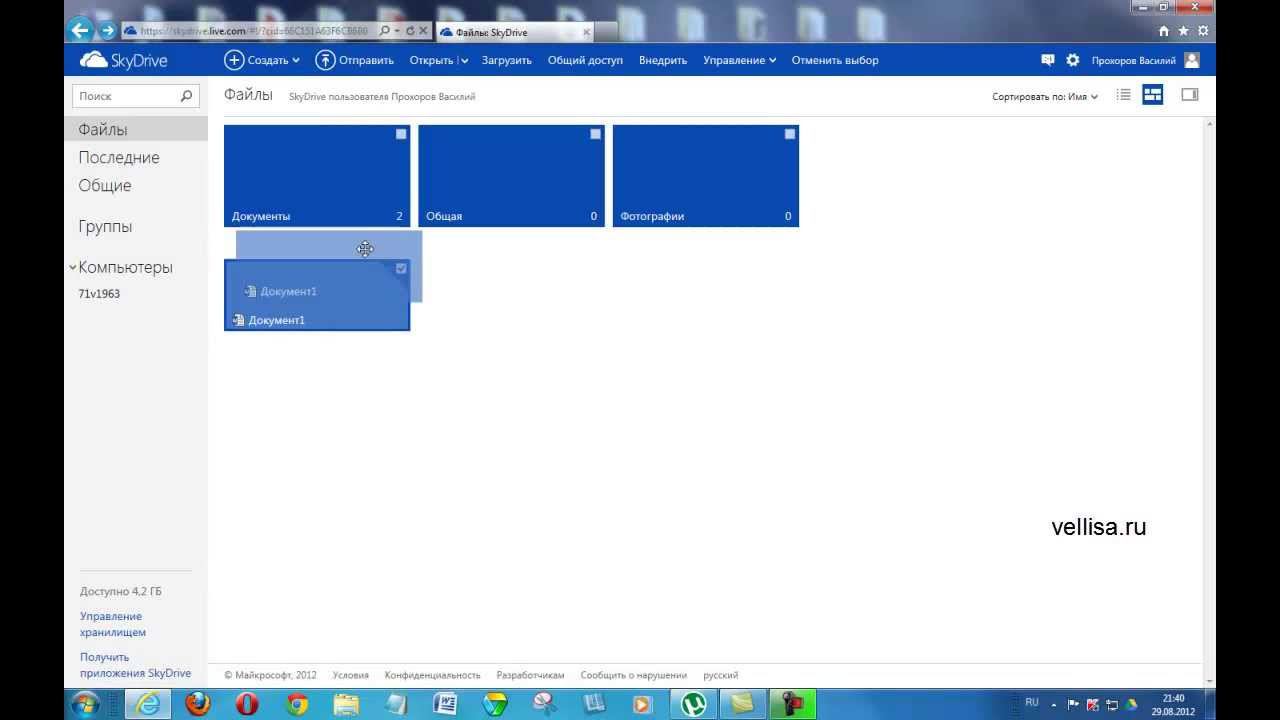
Task: Launch Opera from the taskbar
Action: point(247,704)
